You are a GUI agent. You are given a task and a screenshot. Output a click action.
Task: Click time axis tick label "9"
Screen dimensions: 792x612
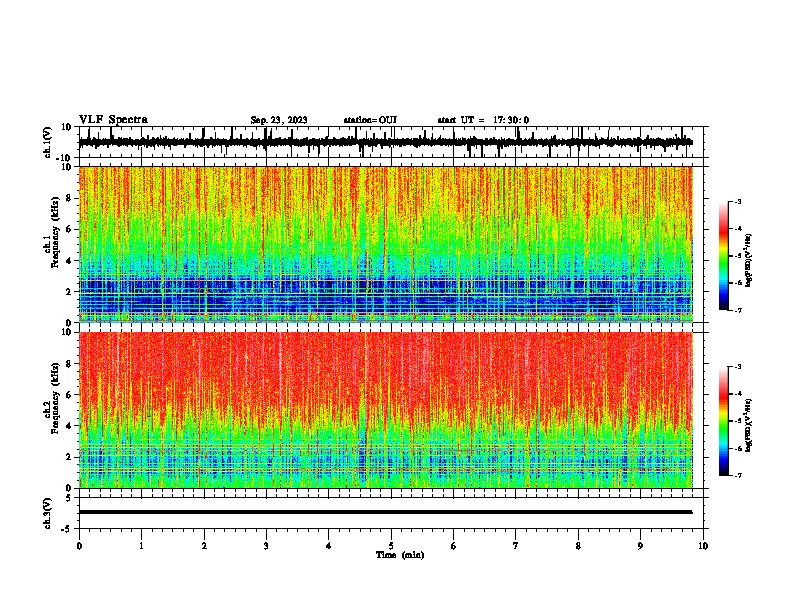640,546
